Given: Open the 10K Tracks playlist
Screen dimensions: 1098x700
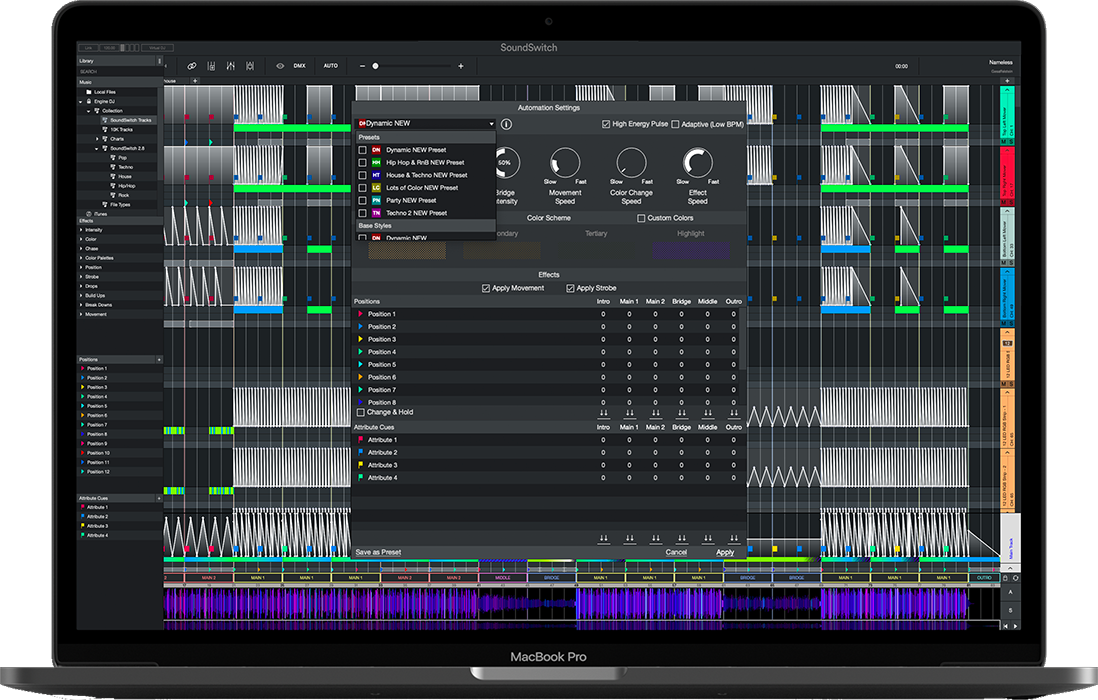Looking at the screenshot, I should coord(121,130).
